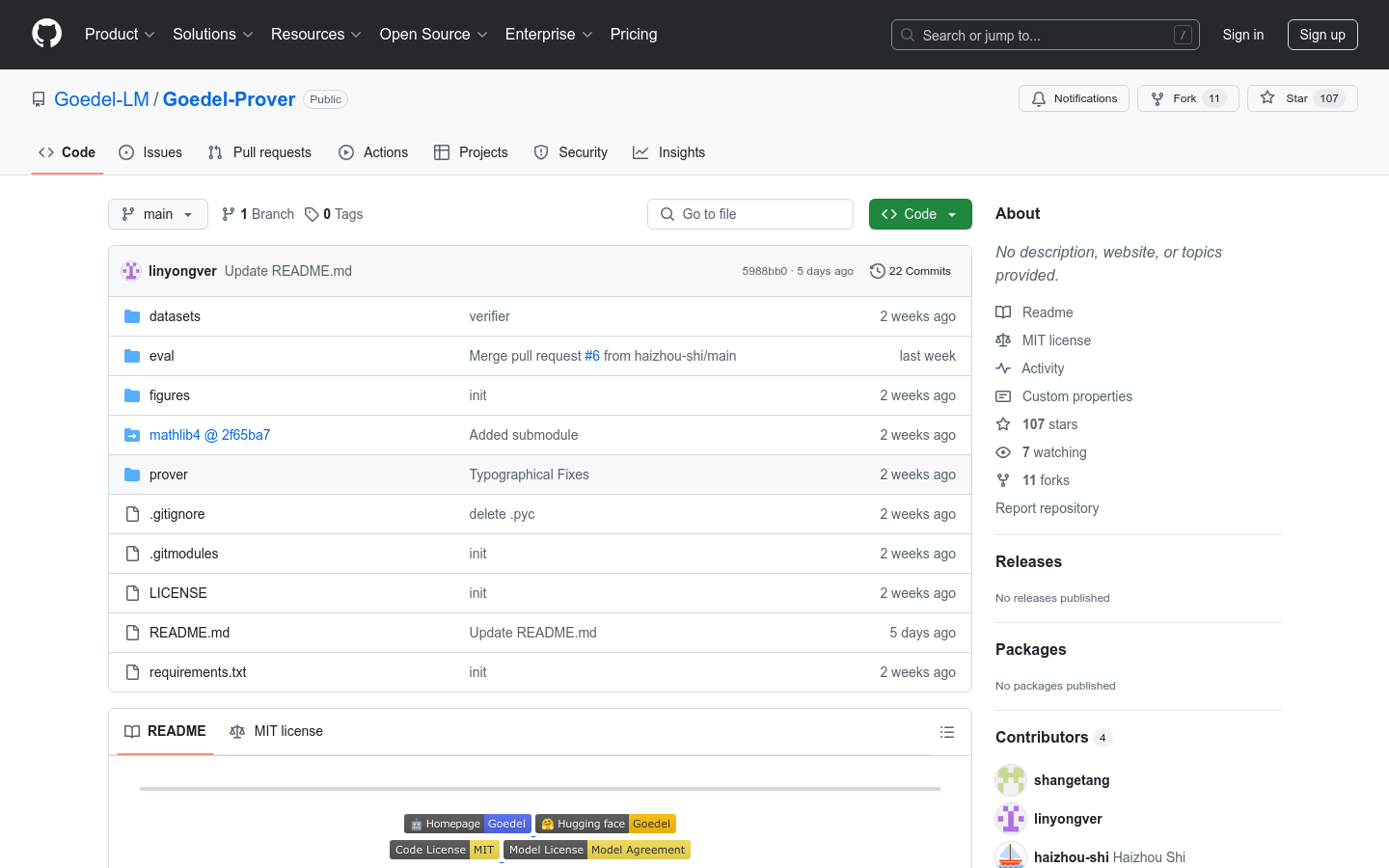Viewport: 1389px width, 868px height.
Task: Open the green Code dropdown
Action: tap(920, 214)
